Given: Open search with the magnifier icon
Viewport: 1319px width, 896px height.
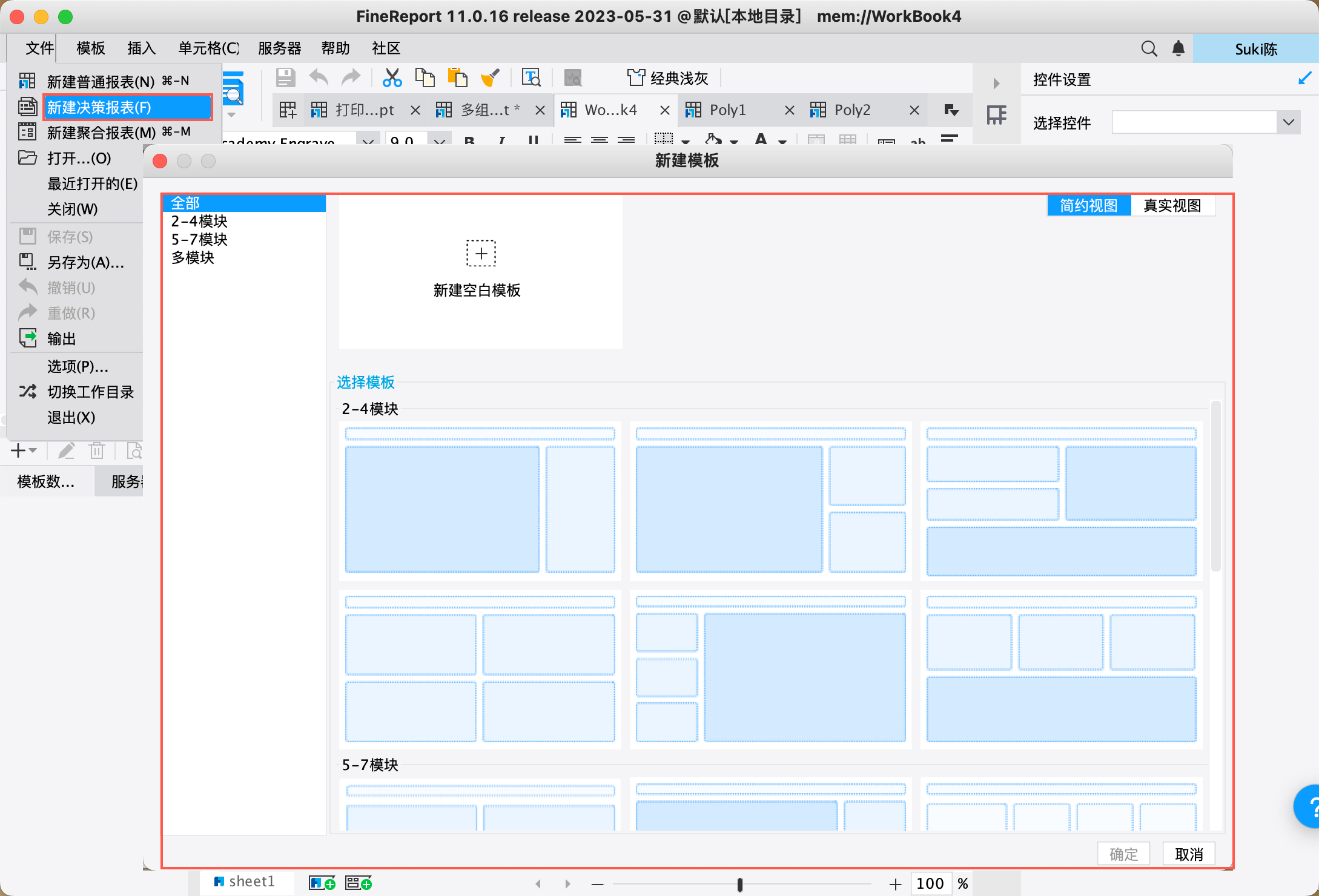Looking at the screenshot, I should [1149, 48].
